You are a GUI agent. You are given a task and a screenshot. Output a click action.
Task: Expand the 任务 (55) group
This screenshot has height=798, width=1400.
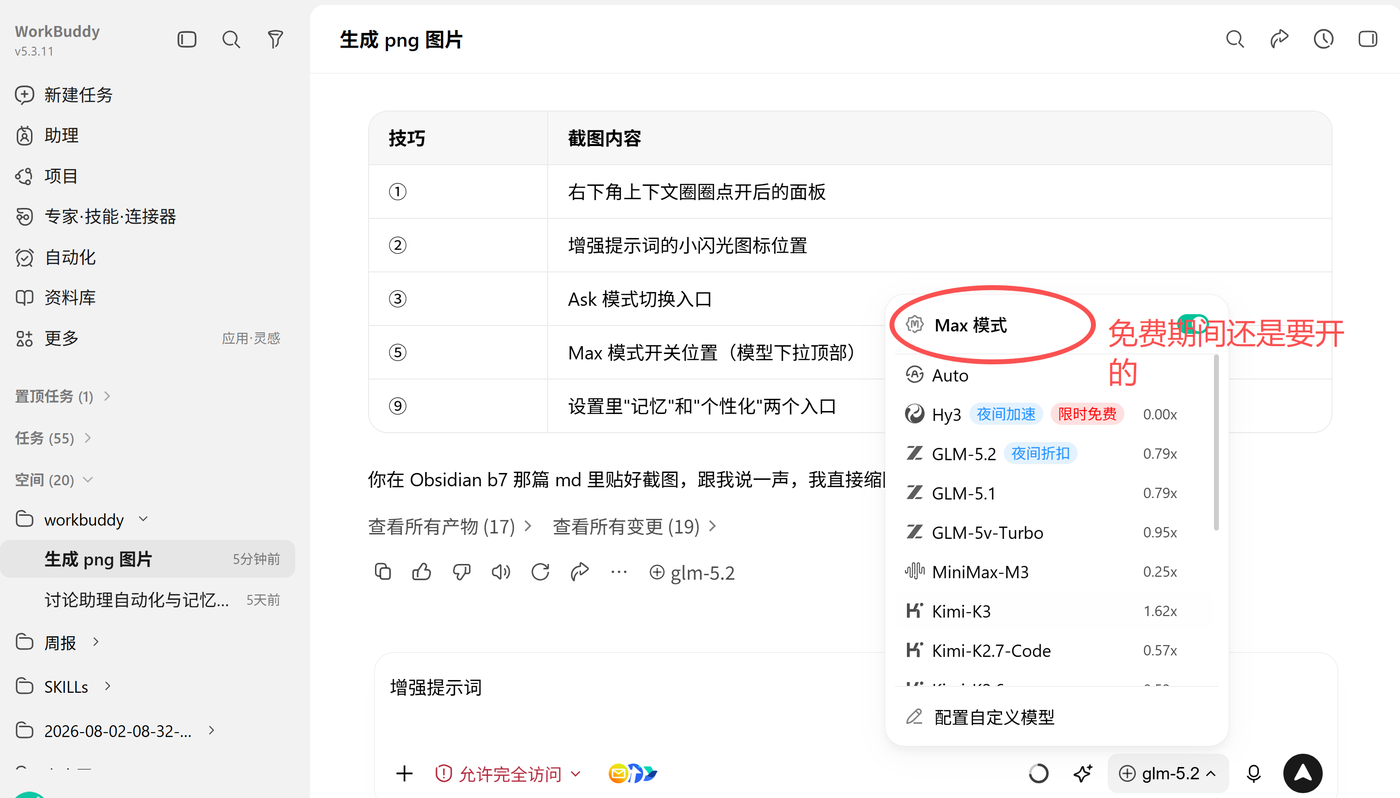(x=52, y=438)
